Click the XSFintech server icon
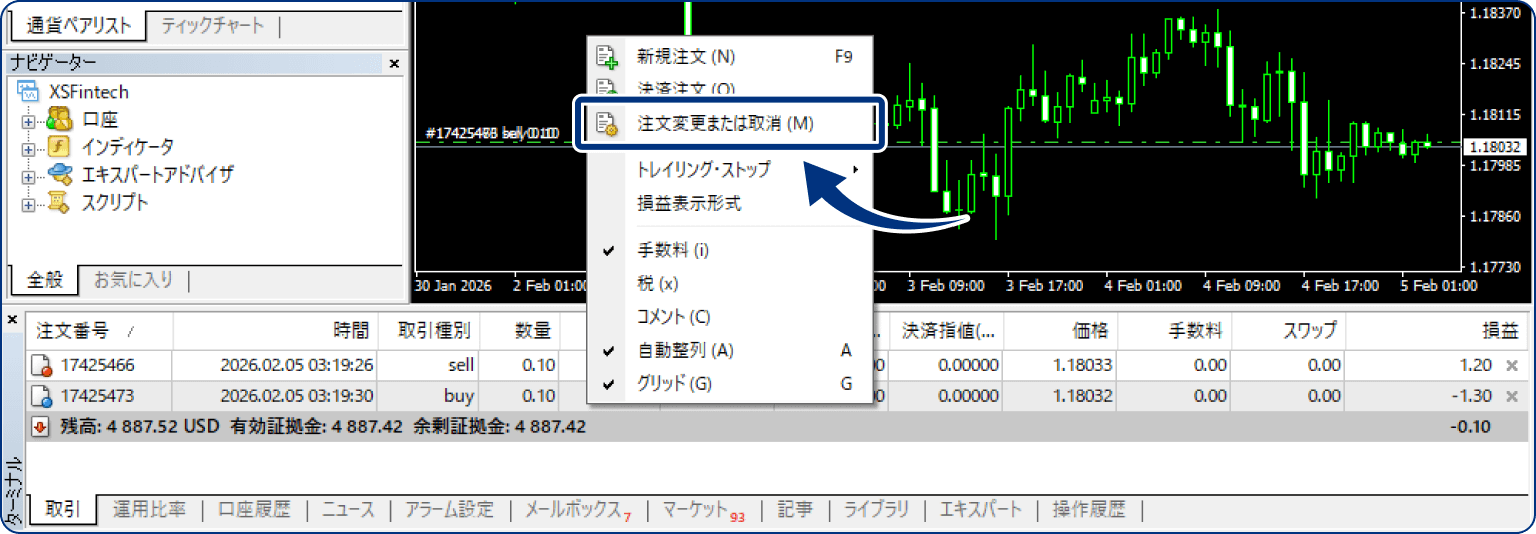The image size is (1536, 534). [30, 92]
